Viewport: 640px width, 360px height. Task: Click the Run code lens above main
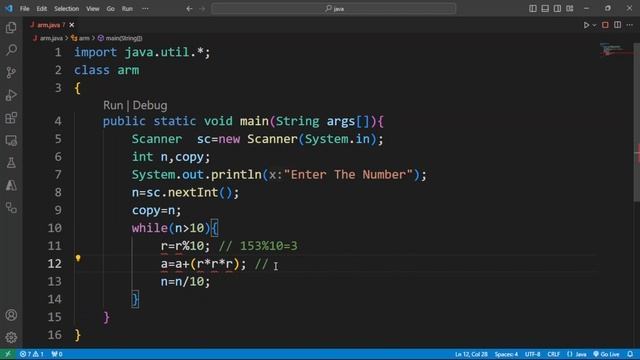pos(113,105)
